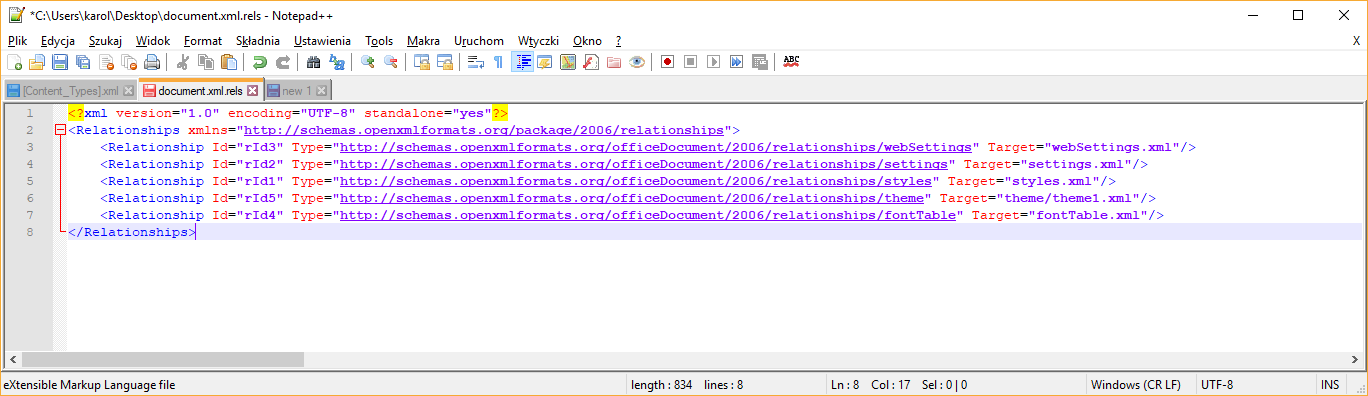Toggle the Function List panel icon
The width and height of the screenshot is (1368, 396).
coord(590,62)
